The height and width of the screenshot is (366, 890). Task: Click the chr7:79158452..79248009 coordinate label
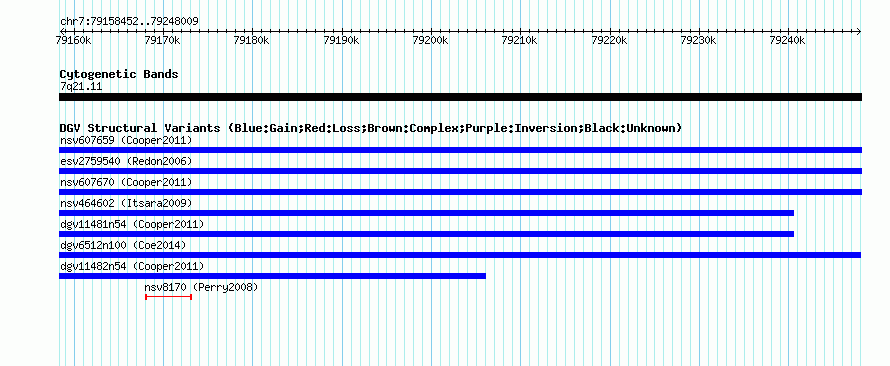129,22
